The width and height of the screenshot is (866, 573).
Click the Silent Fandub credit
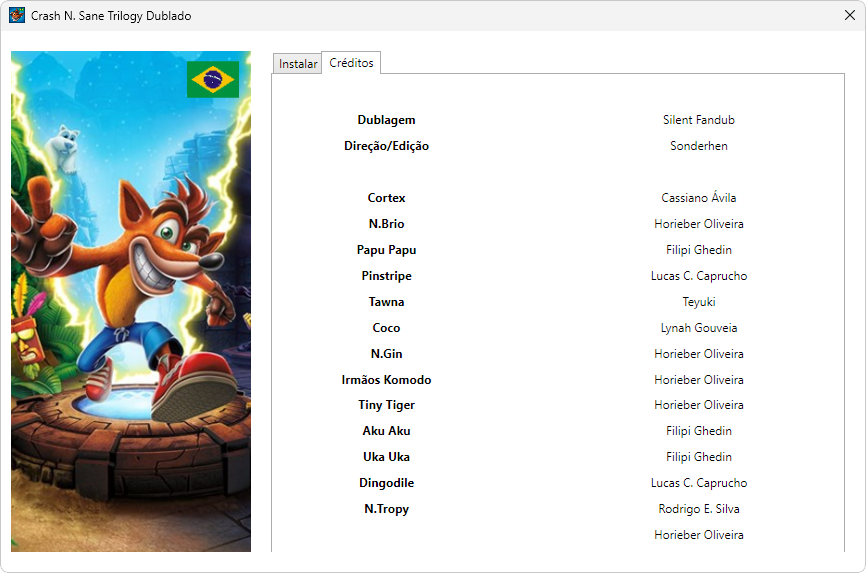coord(699,120)
